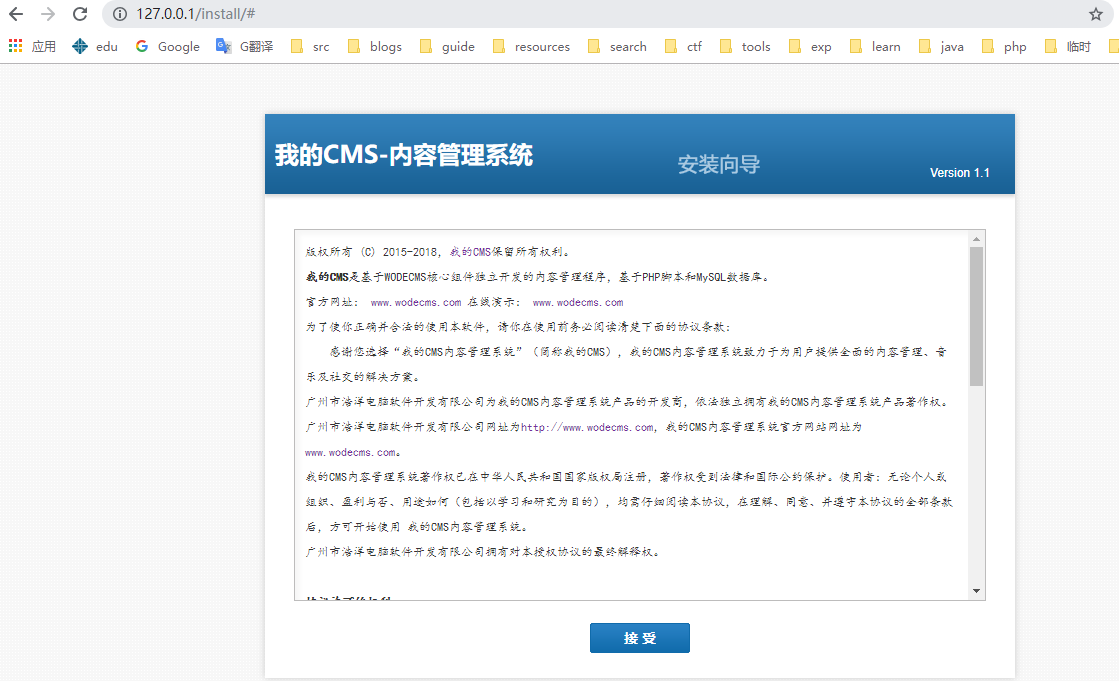Image resolution: width=1119 pixels, height=681 pixels.
Task: Open the Apps grid shortcut in bookmarks bar
Action: coord(32,46)
